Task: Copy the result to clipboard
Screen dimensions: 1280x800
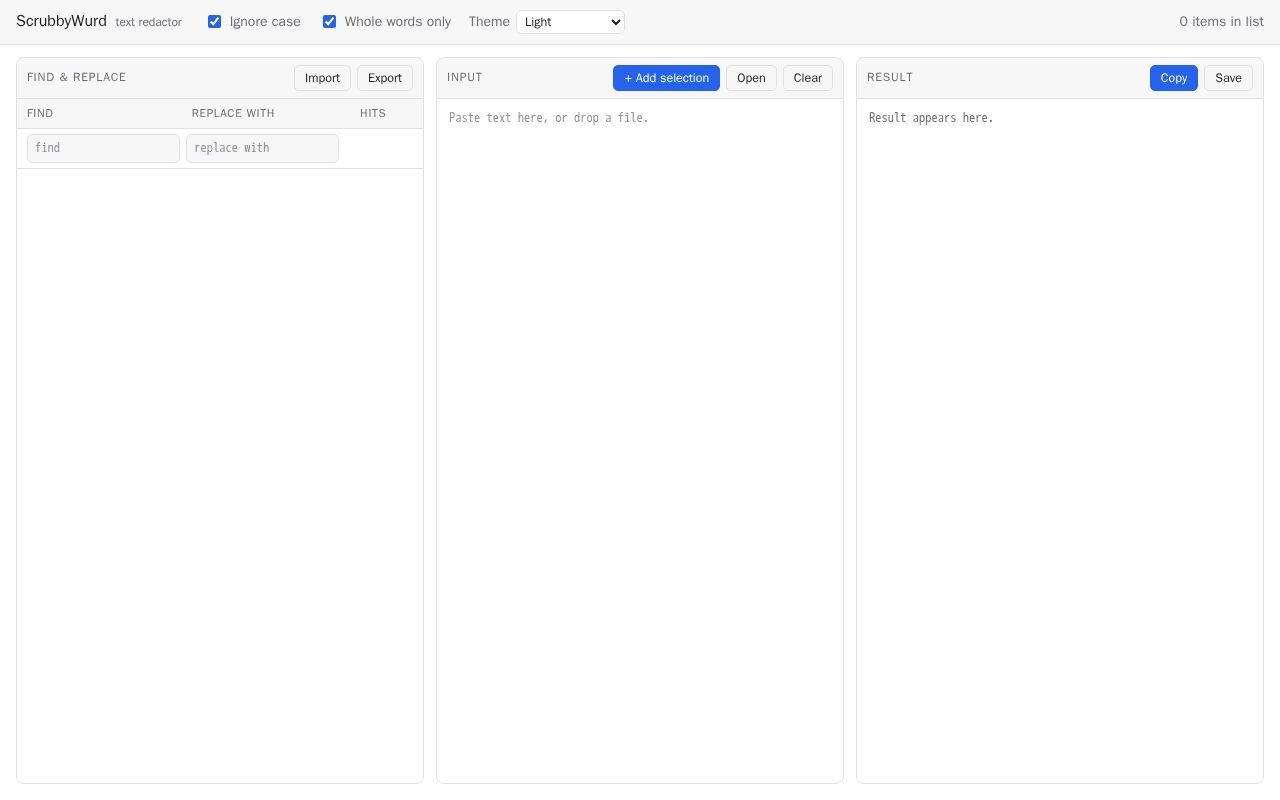Action: 1174,78
